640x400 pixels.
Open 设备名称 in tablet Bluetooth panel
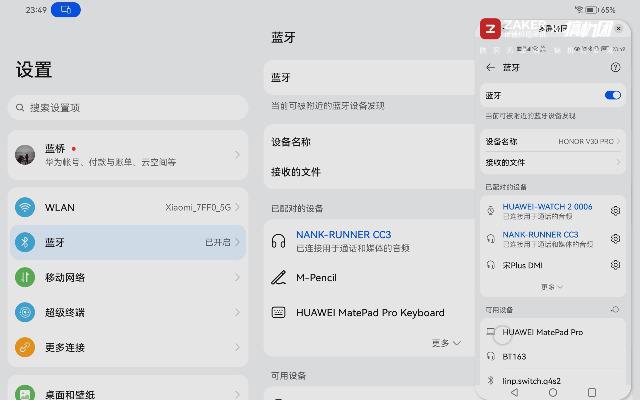point(369,142)
